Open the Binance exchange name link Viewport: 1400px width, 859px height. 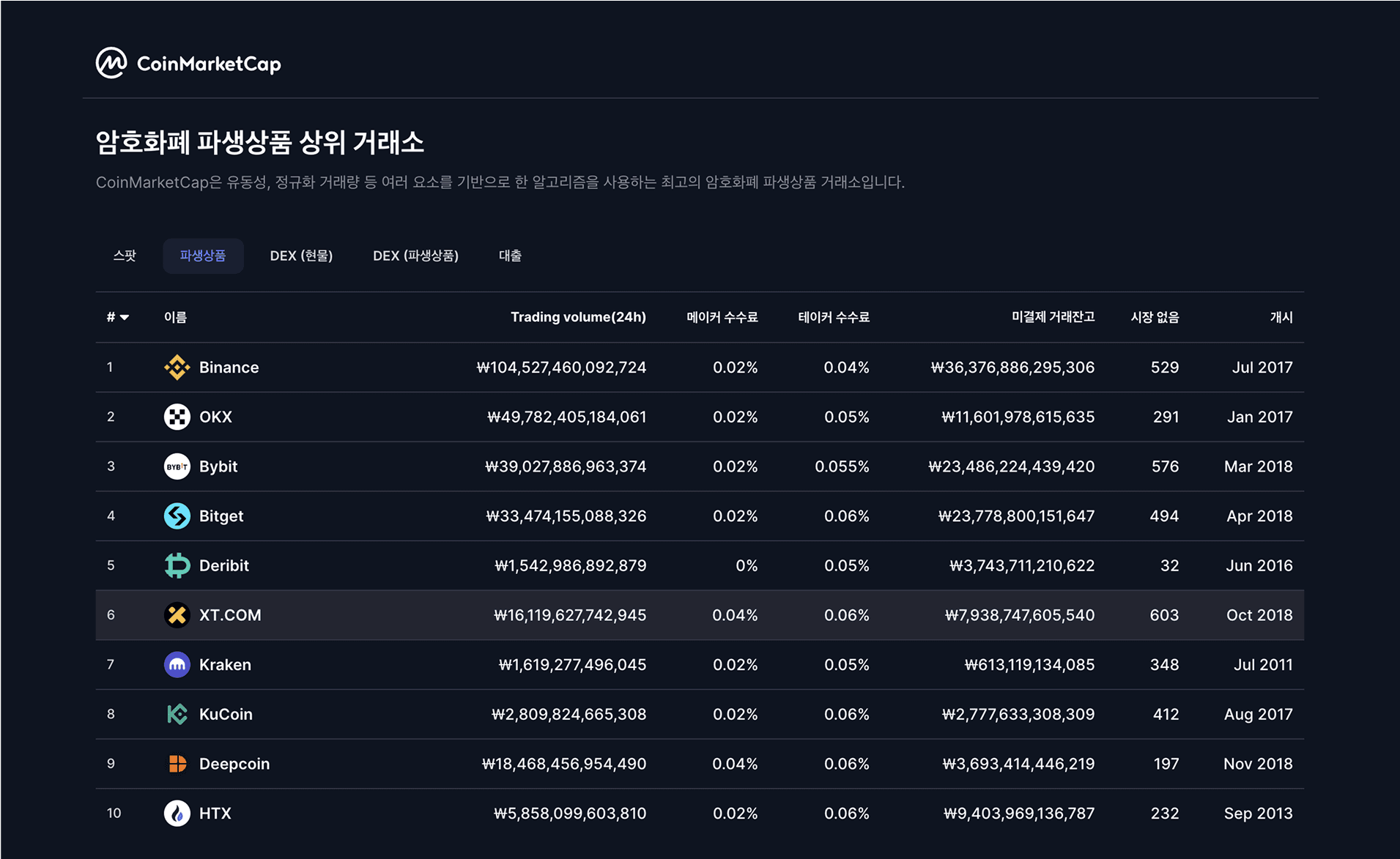pyautogui.click(x=229, y=367)
